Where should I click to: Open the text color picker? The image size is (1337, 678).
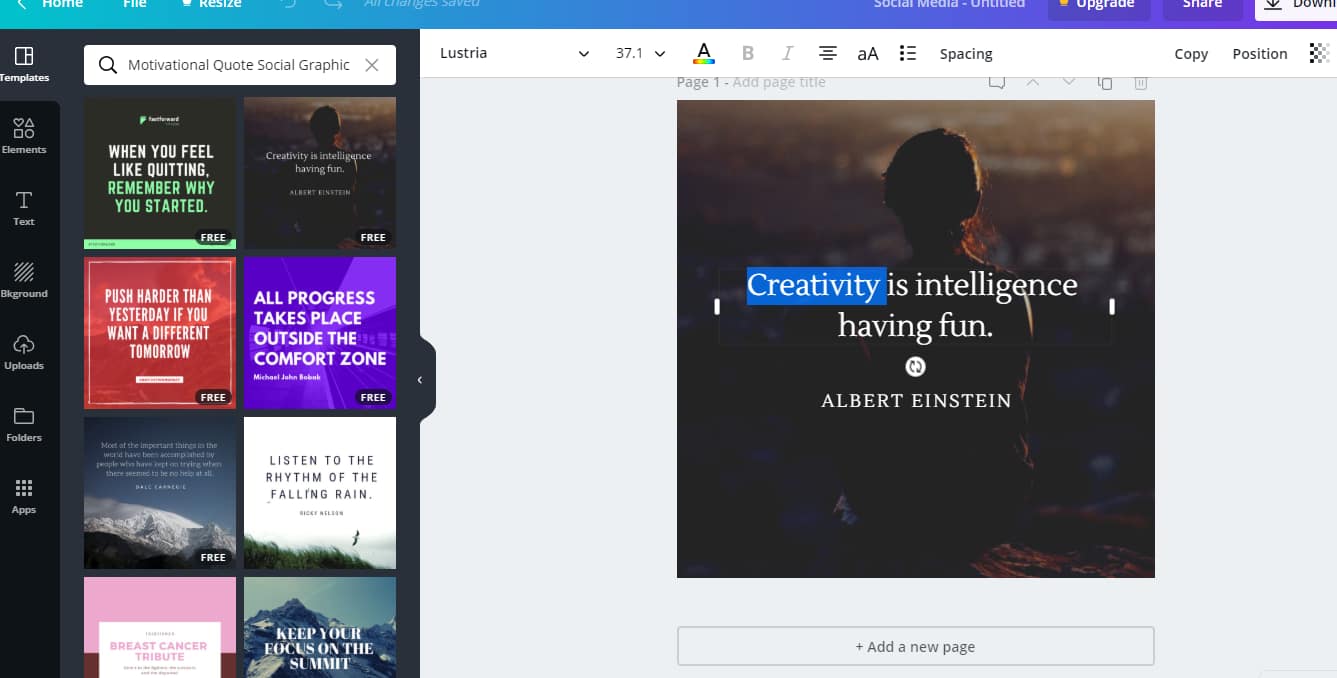coord(704,53)
